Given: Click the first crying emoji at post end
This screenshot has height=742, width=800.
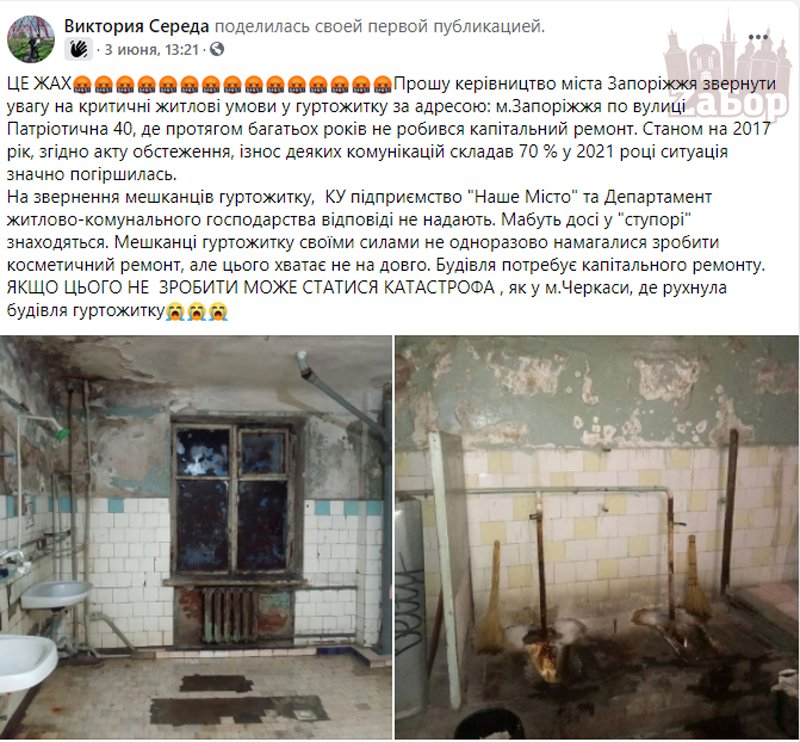Looking at the screenshot, I should [174, 311].
